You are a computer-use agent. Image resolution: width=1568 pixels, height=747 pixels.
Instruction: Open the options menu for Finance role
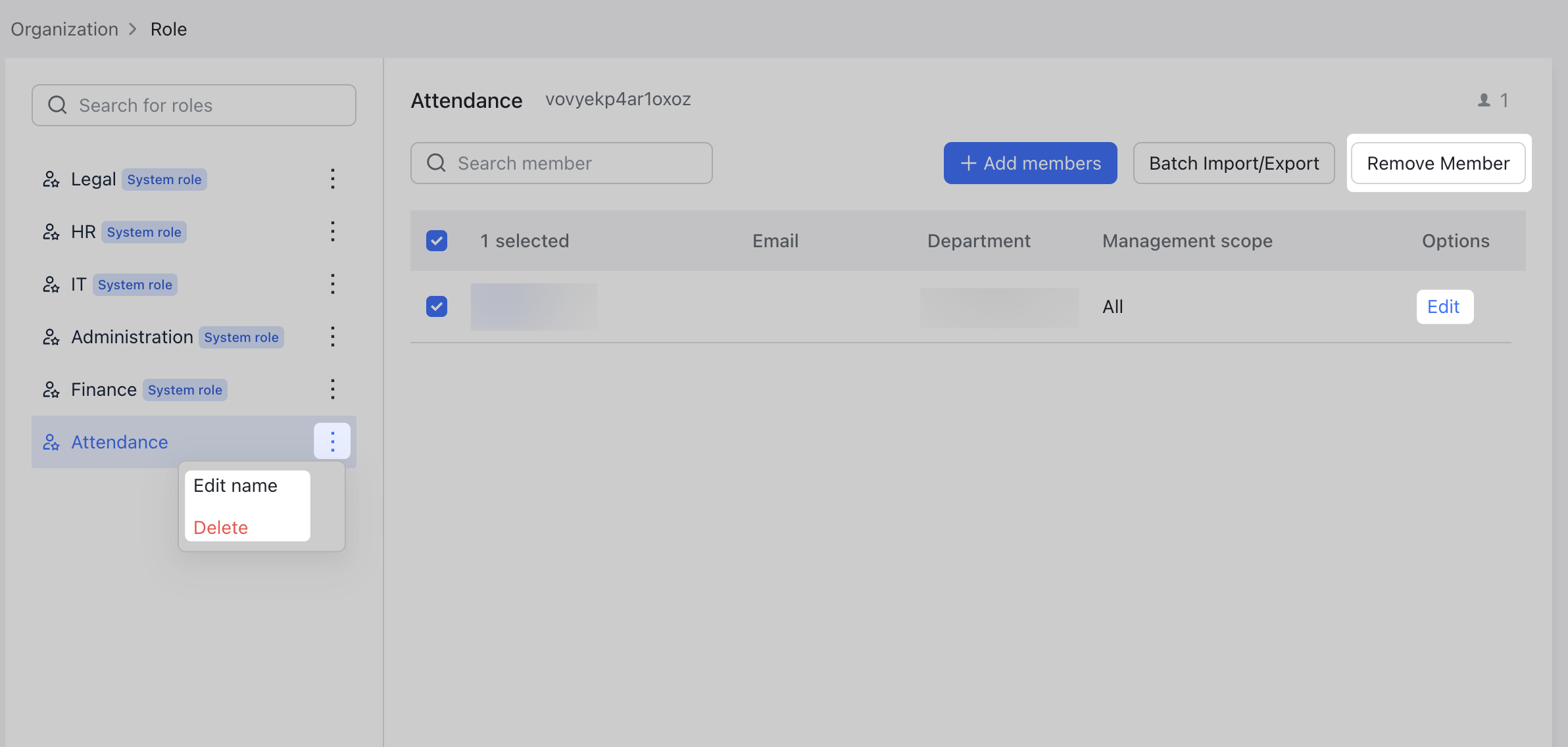pos(333,389)
